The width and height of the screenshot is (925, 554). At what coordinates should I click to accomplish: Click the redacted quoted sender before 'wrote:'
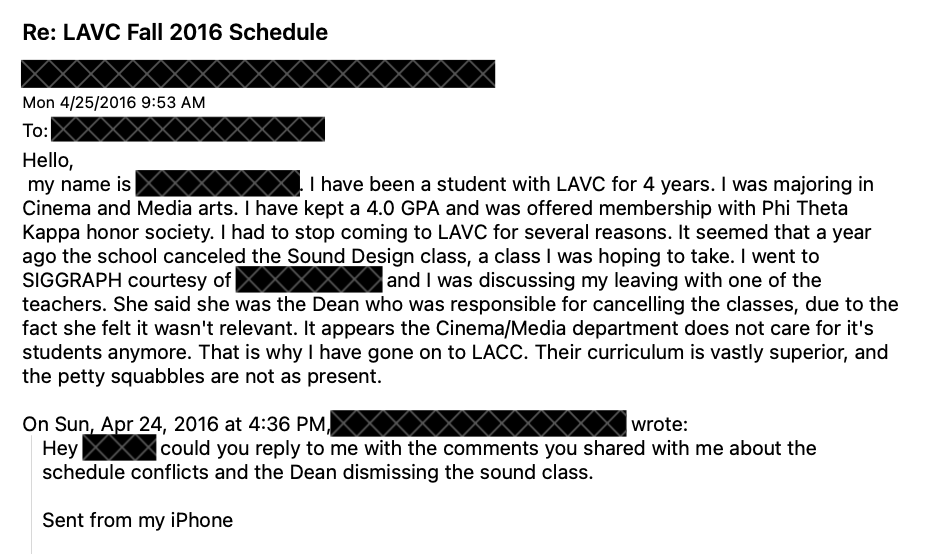pyautogui.click(x=478, y=423)
